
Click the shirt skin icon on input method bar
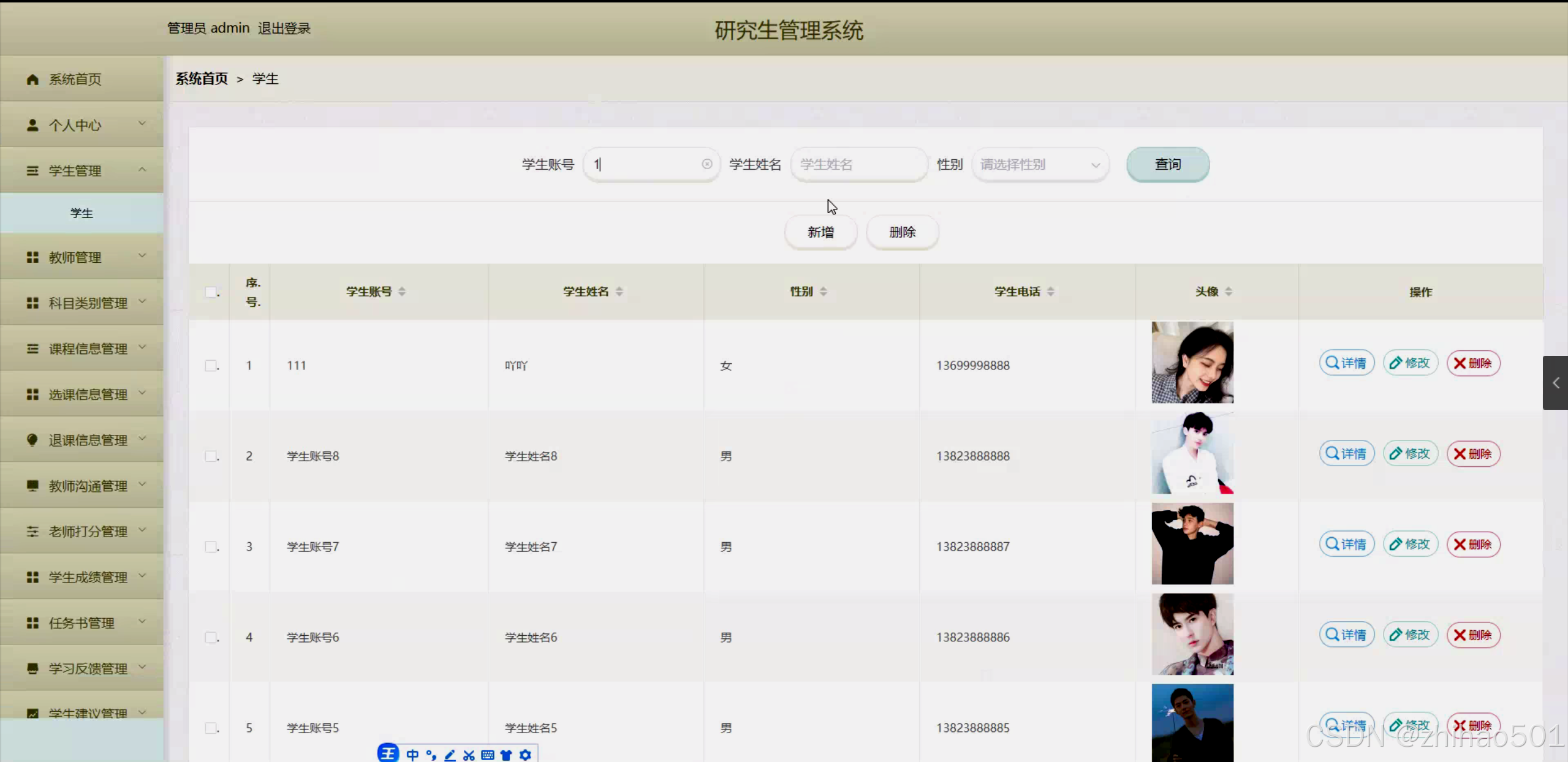pyautogui.click(x=507, y=755)
